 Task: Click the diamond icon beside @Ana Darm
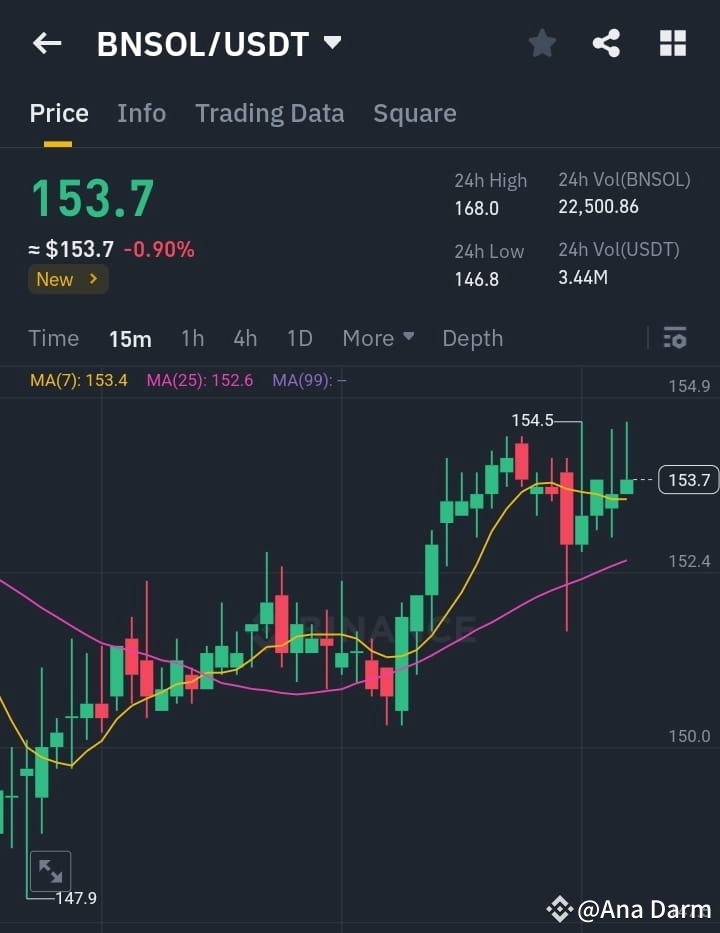pyautogui.click(x=558, y=910)
